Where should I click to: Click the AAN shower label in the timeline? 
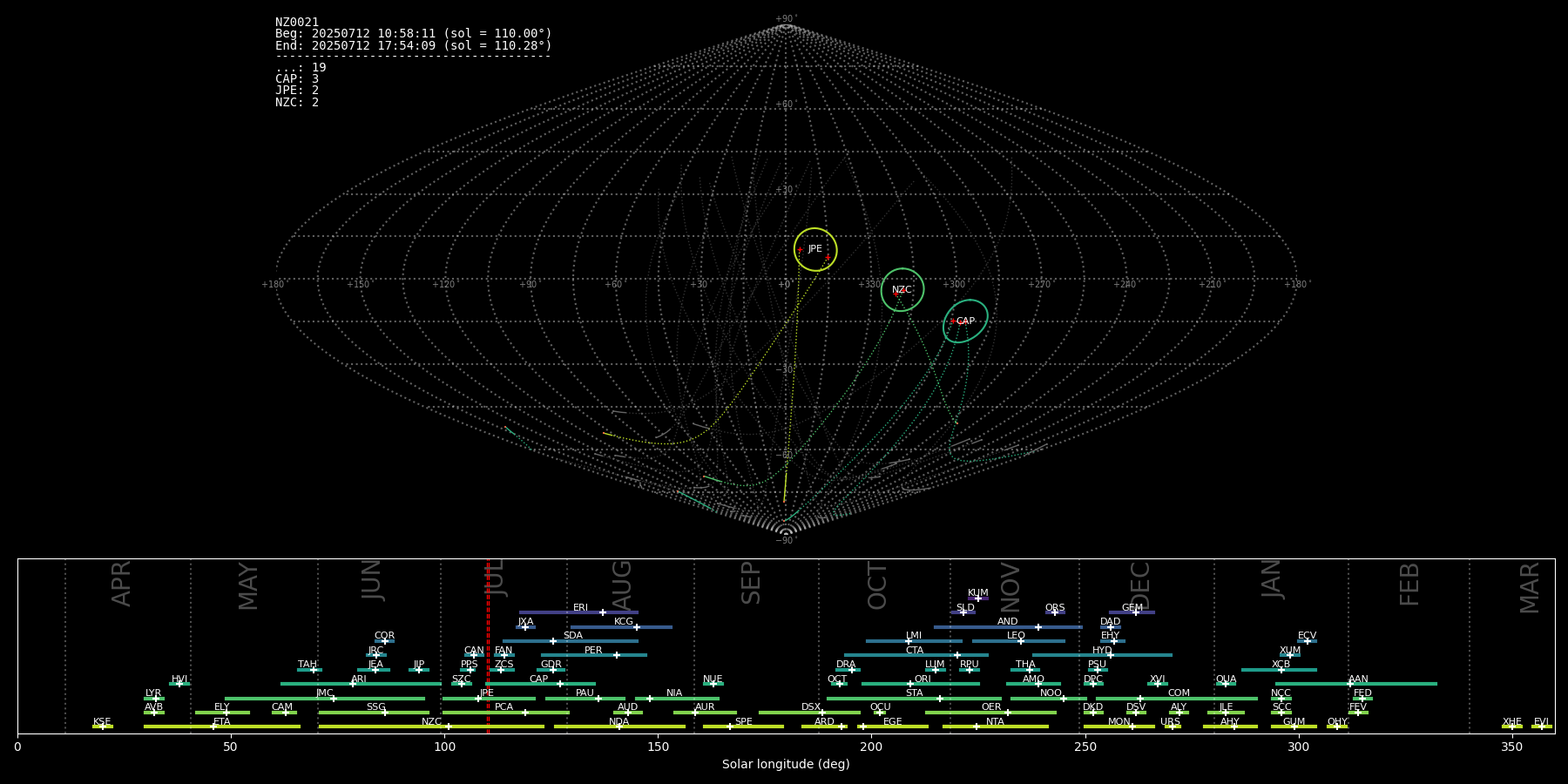[1359, 679]
